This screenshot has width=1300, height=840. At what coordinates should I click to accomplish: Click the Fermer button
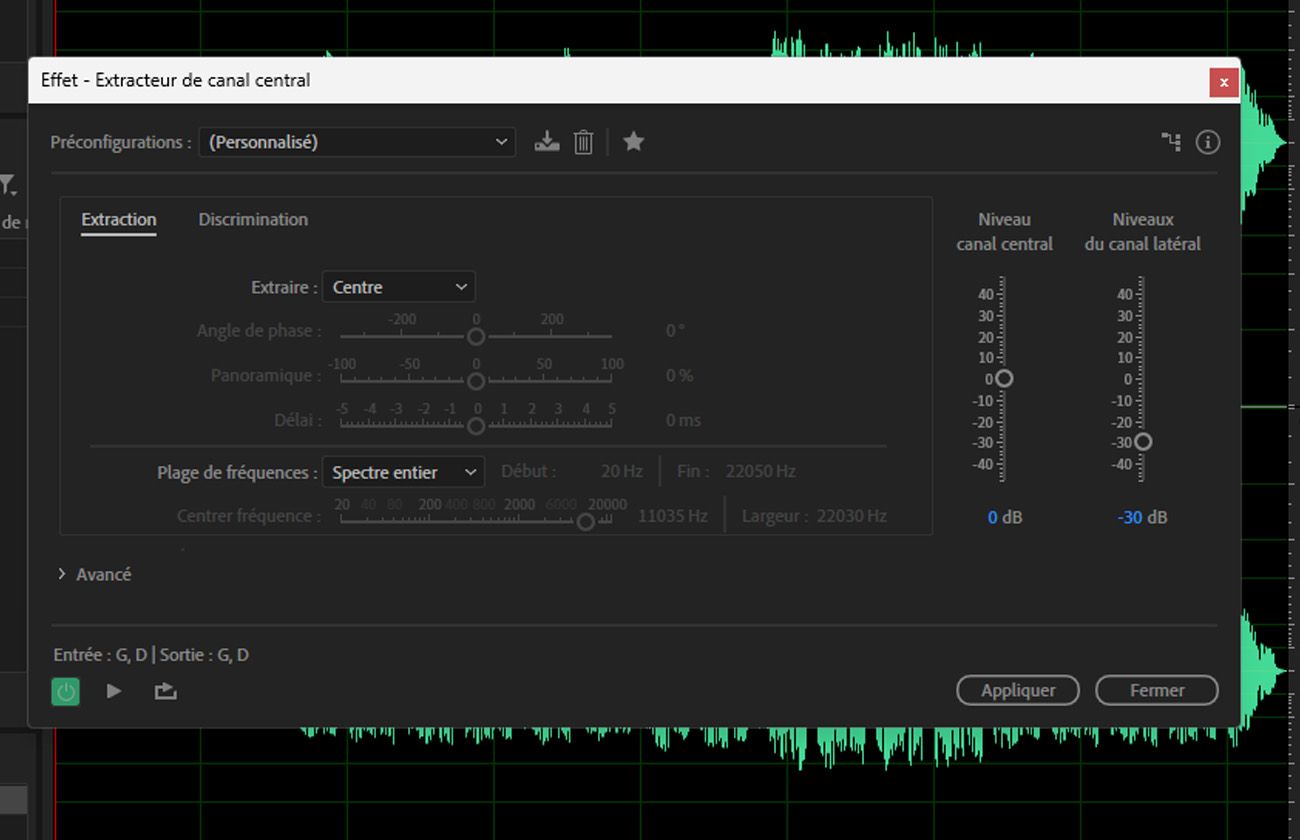pyautogui.click(x=1157, y=690)
